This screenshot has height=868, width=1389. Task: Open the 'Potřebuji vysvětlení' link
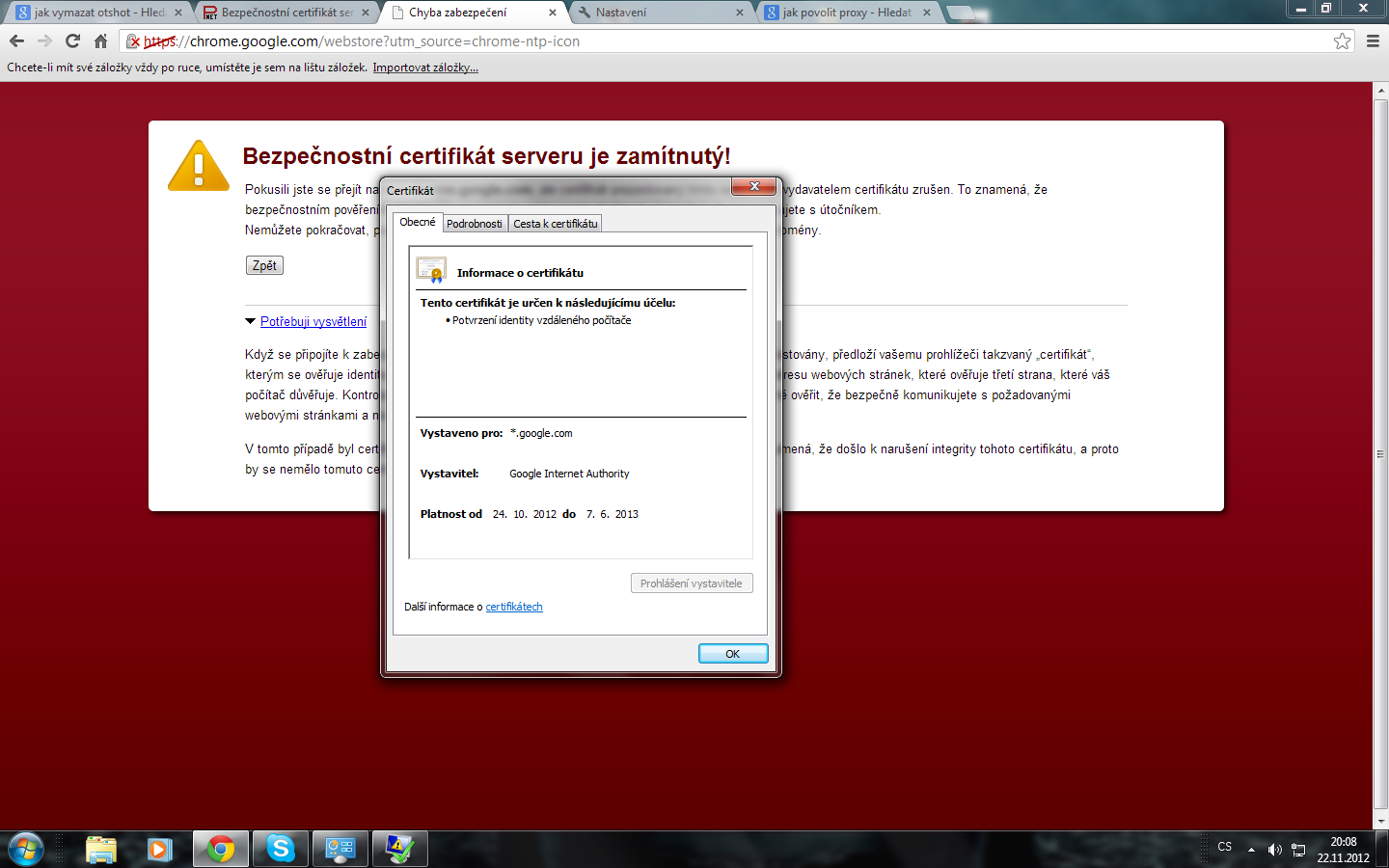point(313,322)
